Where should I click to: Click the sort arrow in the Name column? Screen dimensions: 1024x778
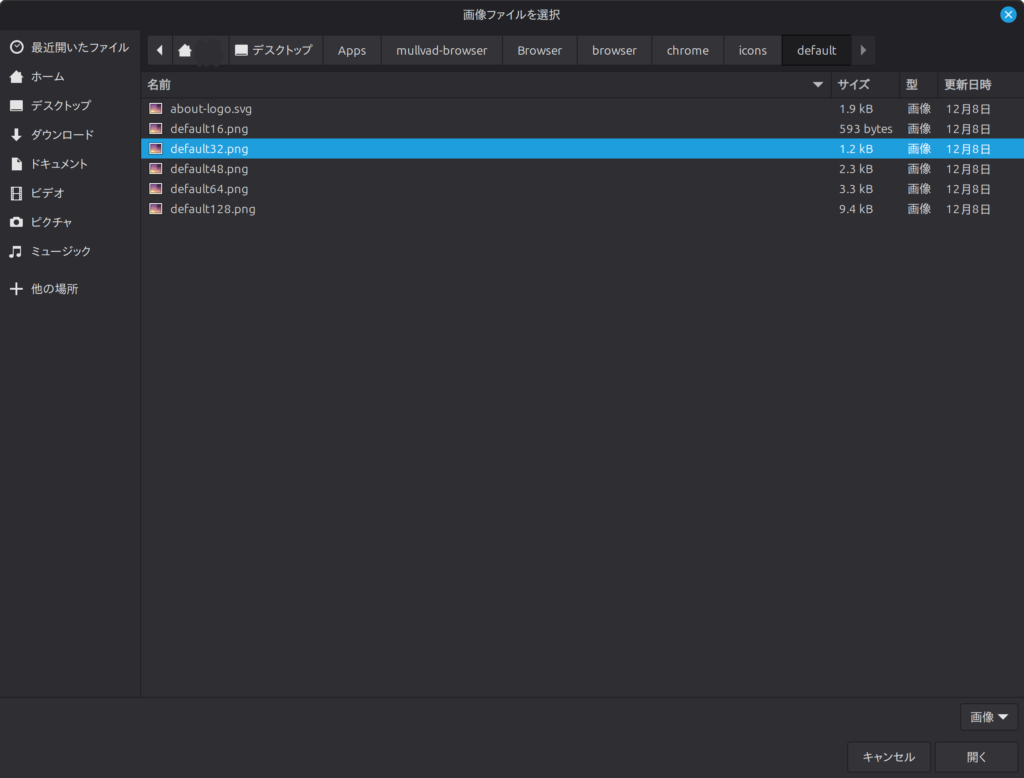[818, 85]
